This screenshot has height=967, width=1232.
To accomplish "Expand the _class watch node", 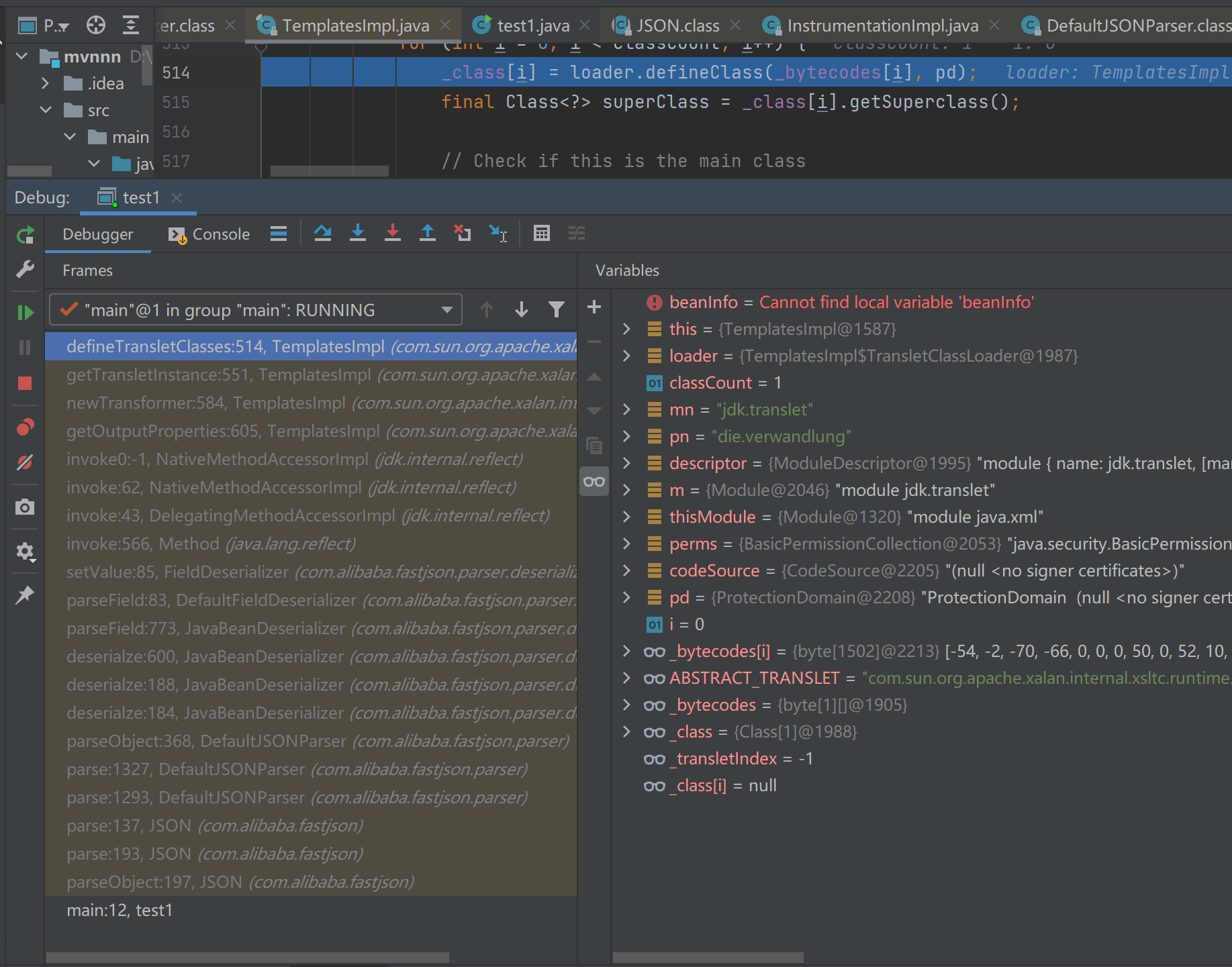I will click(626, 731).
